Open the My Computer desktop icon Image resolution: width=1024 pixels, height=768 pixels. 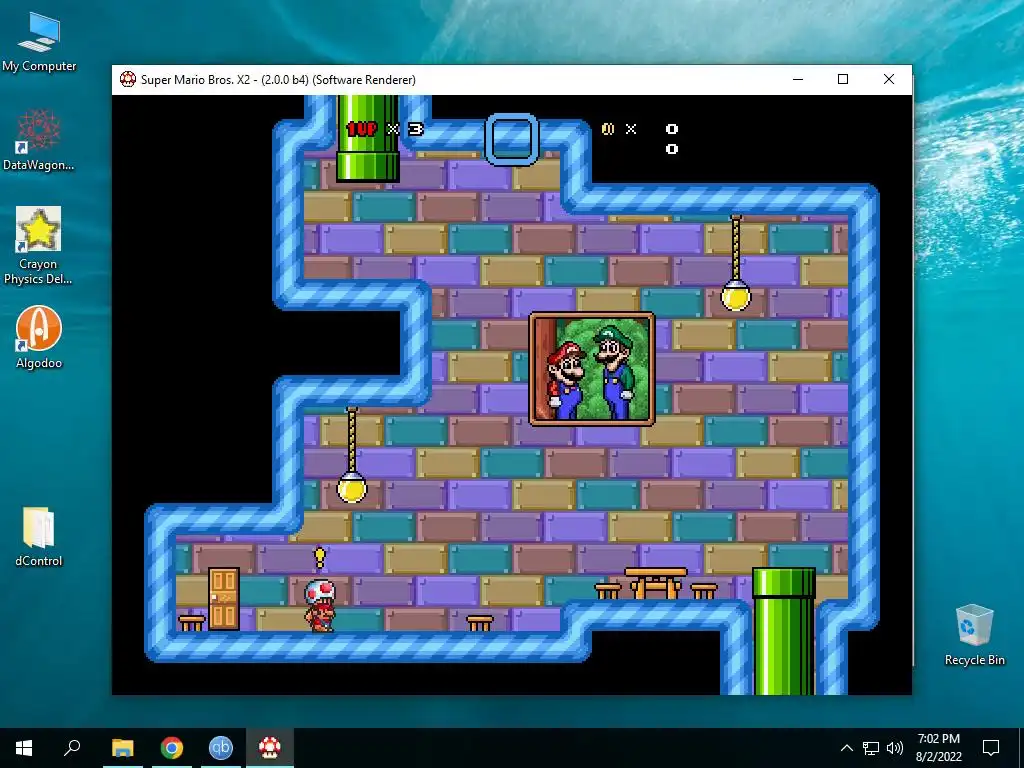pos(39,41)
